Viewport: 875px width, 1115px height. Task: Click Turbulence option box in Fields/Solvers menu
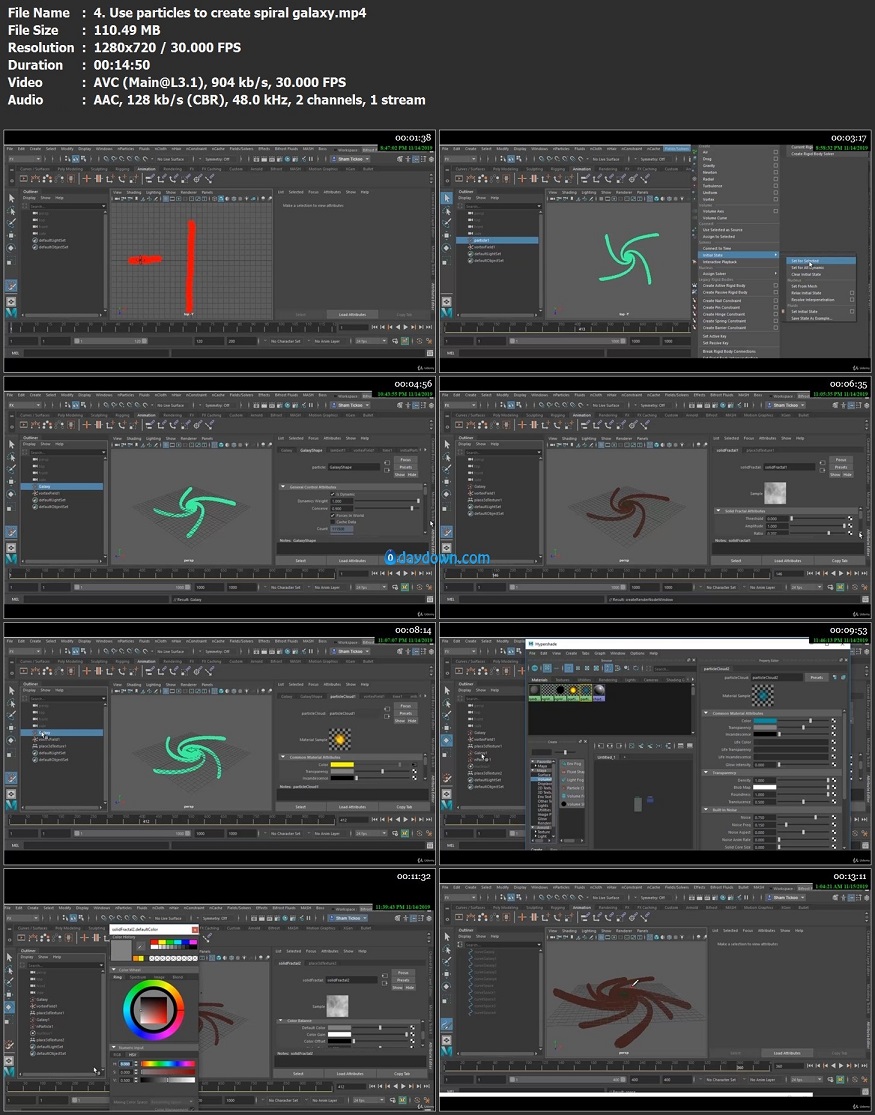pyautogui.click(x=775, y=186)
